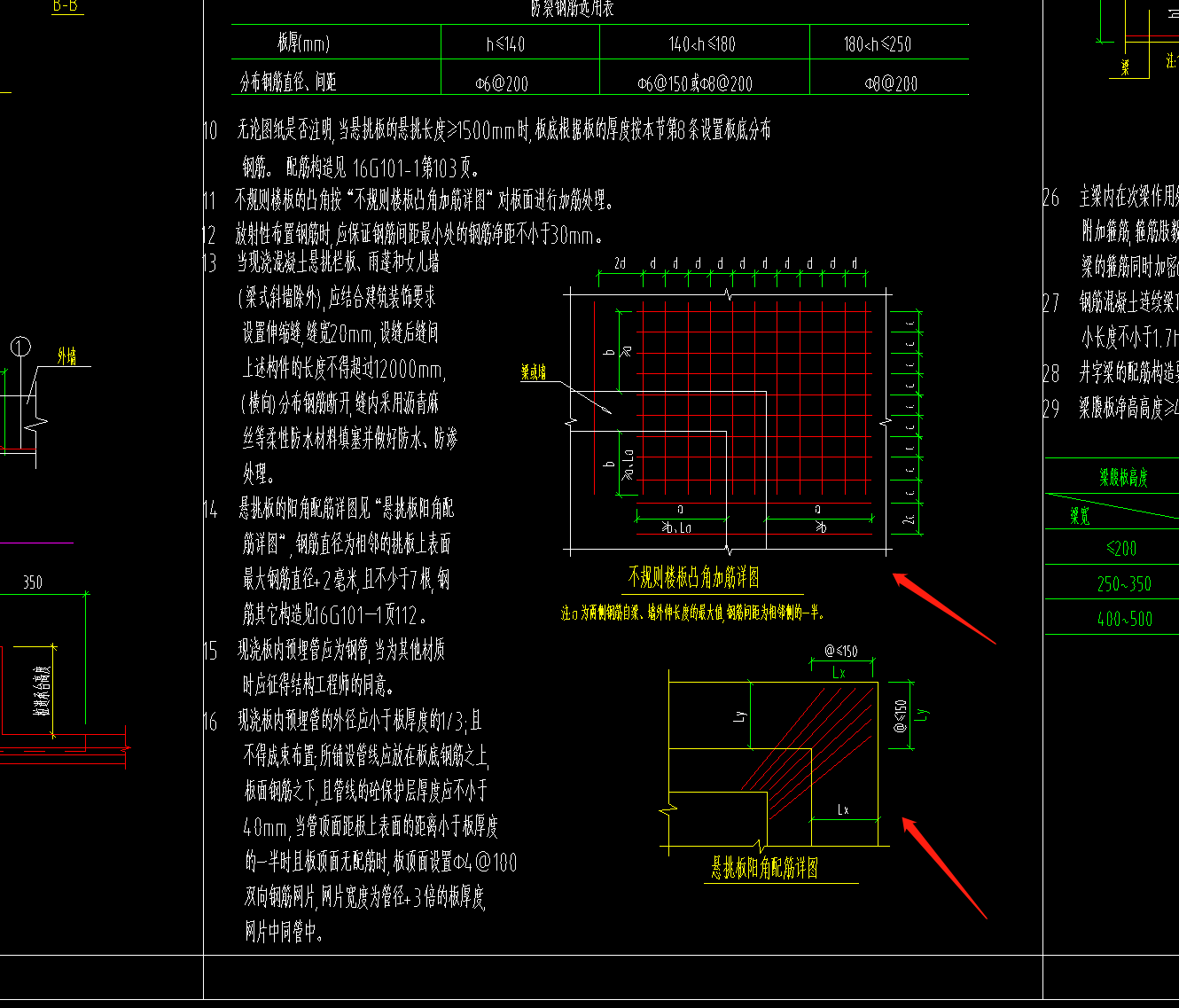Select note 29 line 梁腹板净高高度

tap(1128, 407)
